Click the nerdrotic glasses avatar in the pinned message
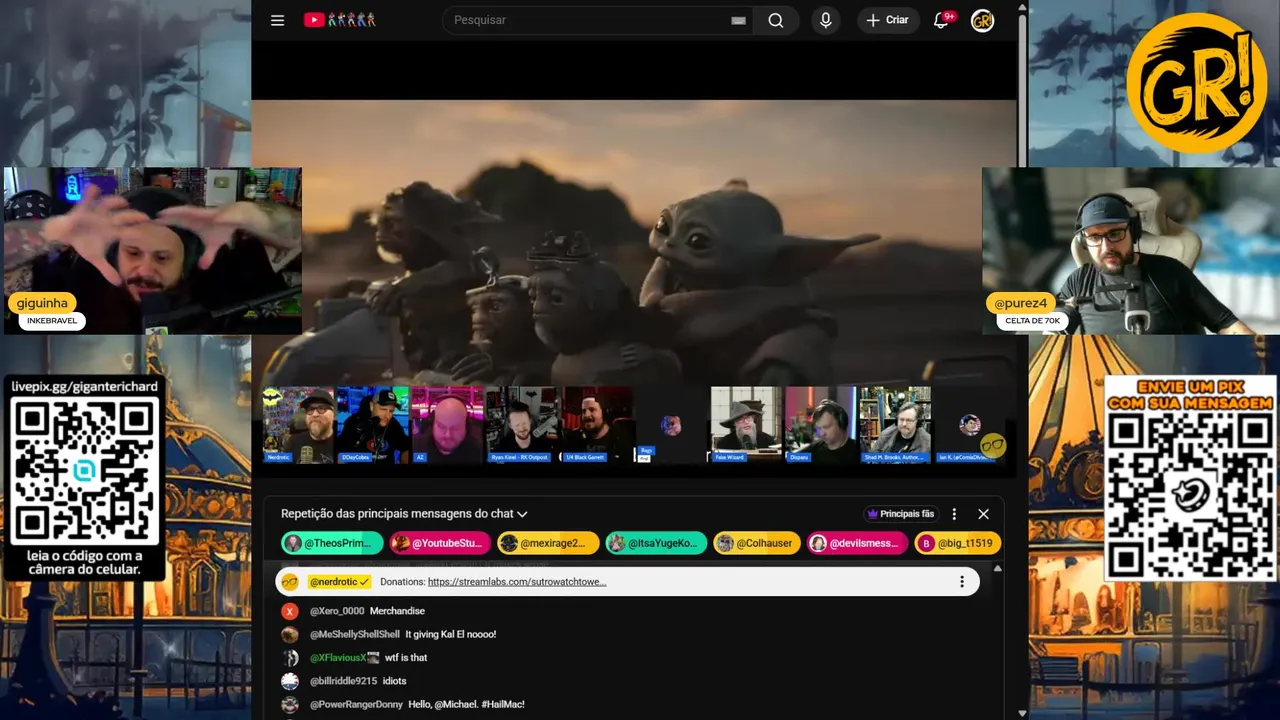Image resolution: width=1280 pixels, height=720 pixels. tap(290, 582)
